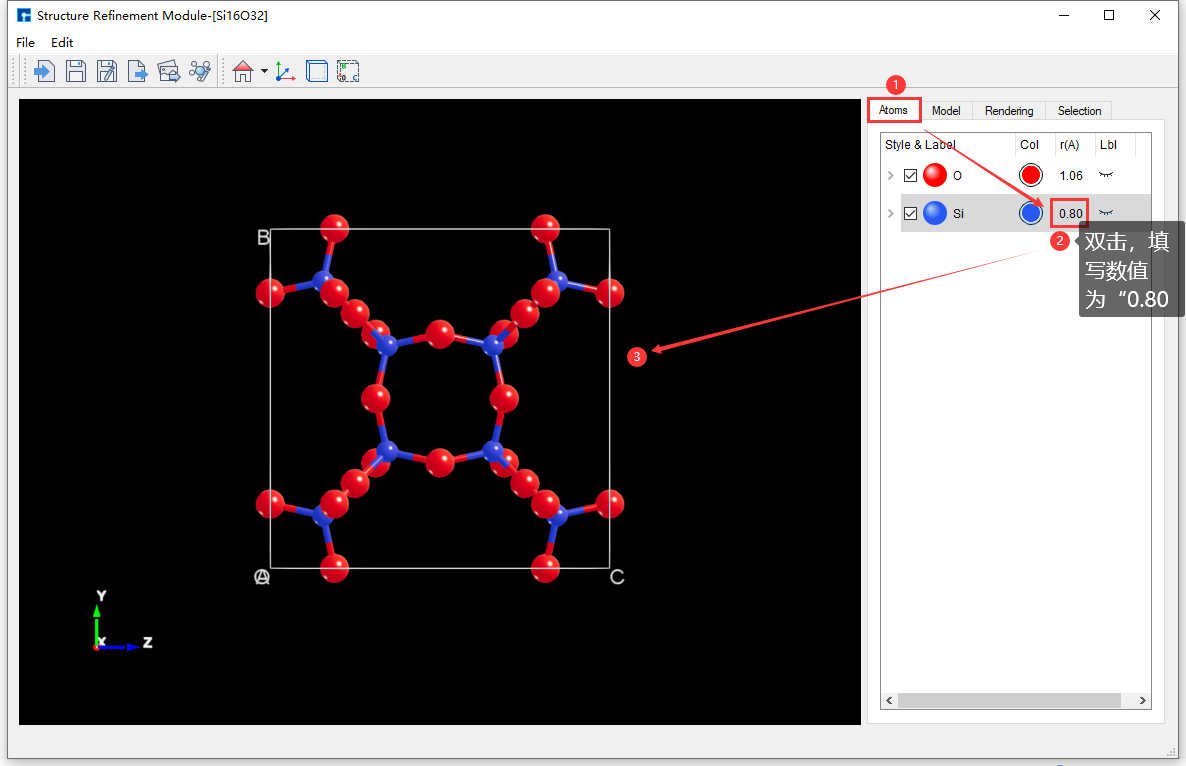The height and width of the screenshot is (766, 1186).
Task: Uncheck the O atom visibility checkbox
Action: [x=910, y=176]
